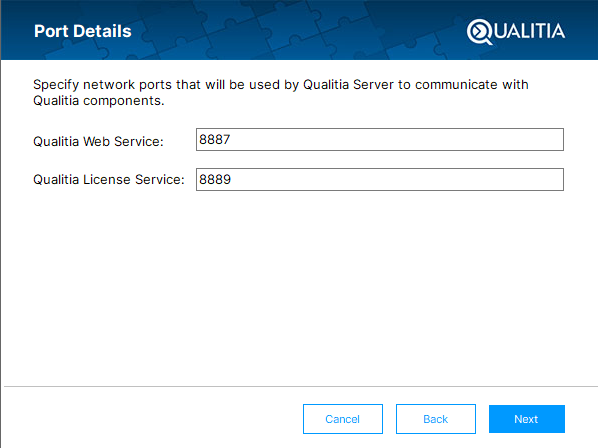This screenshot has width=598, height=448.
Task: Select the Qualitia License Service port field
Action: coord(380,180)
